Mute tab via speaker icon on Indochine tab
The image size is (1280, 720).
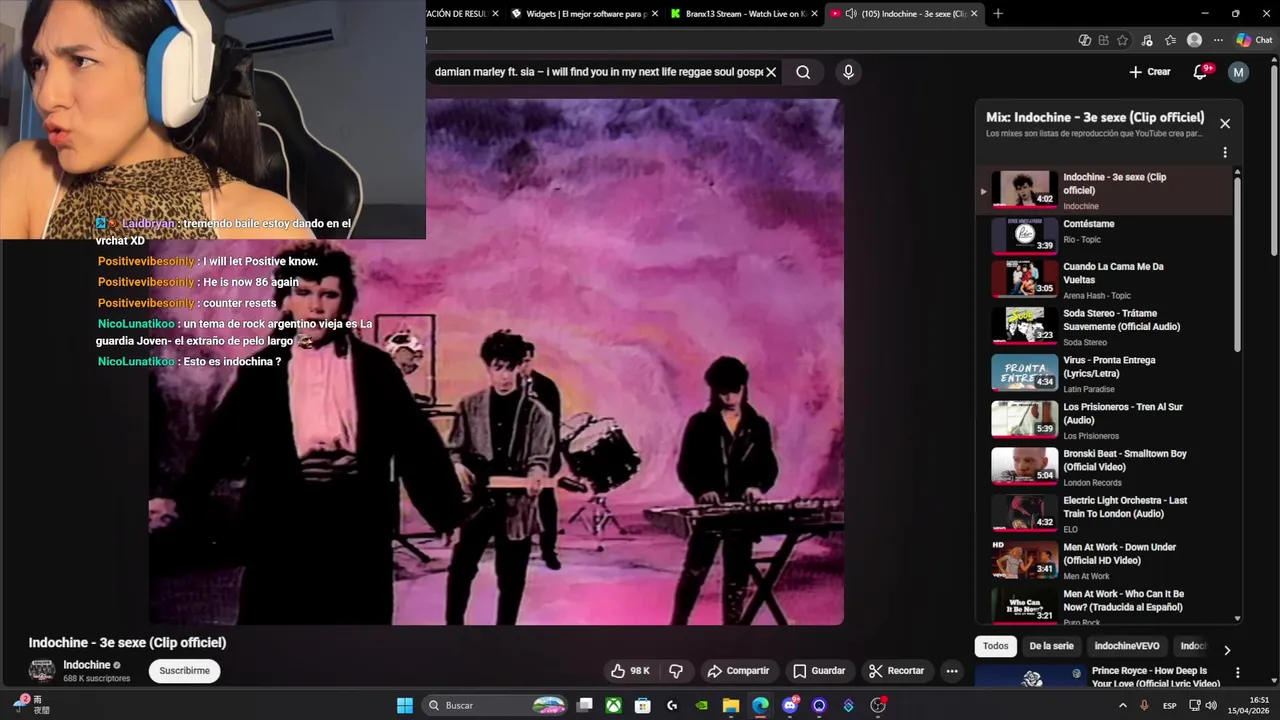(851, 14)
